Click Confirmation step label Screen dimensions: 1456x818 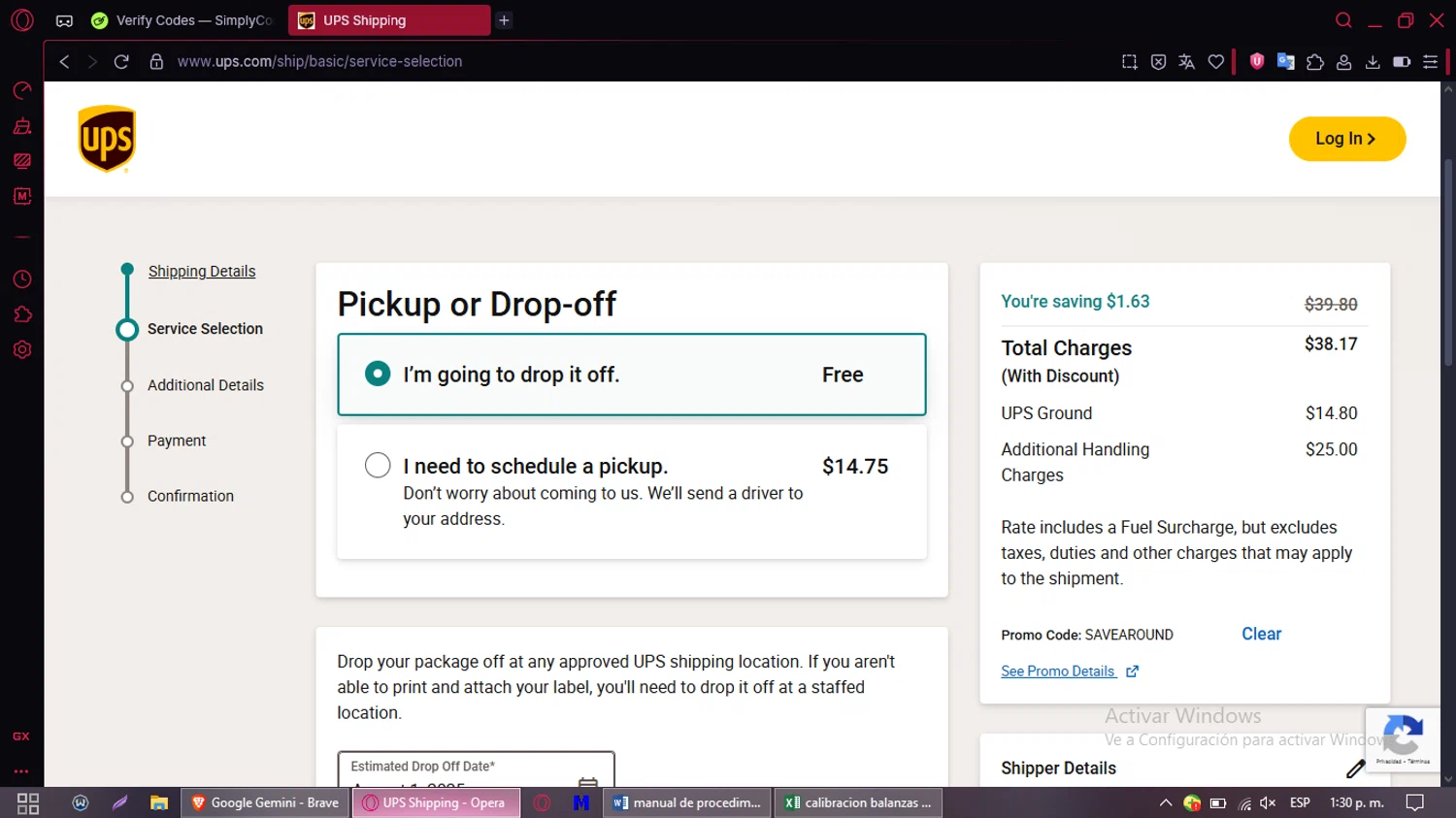coord(190,496)
